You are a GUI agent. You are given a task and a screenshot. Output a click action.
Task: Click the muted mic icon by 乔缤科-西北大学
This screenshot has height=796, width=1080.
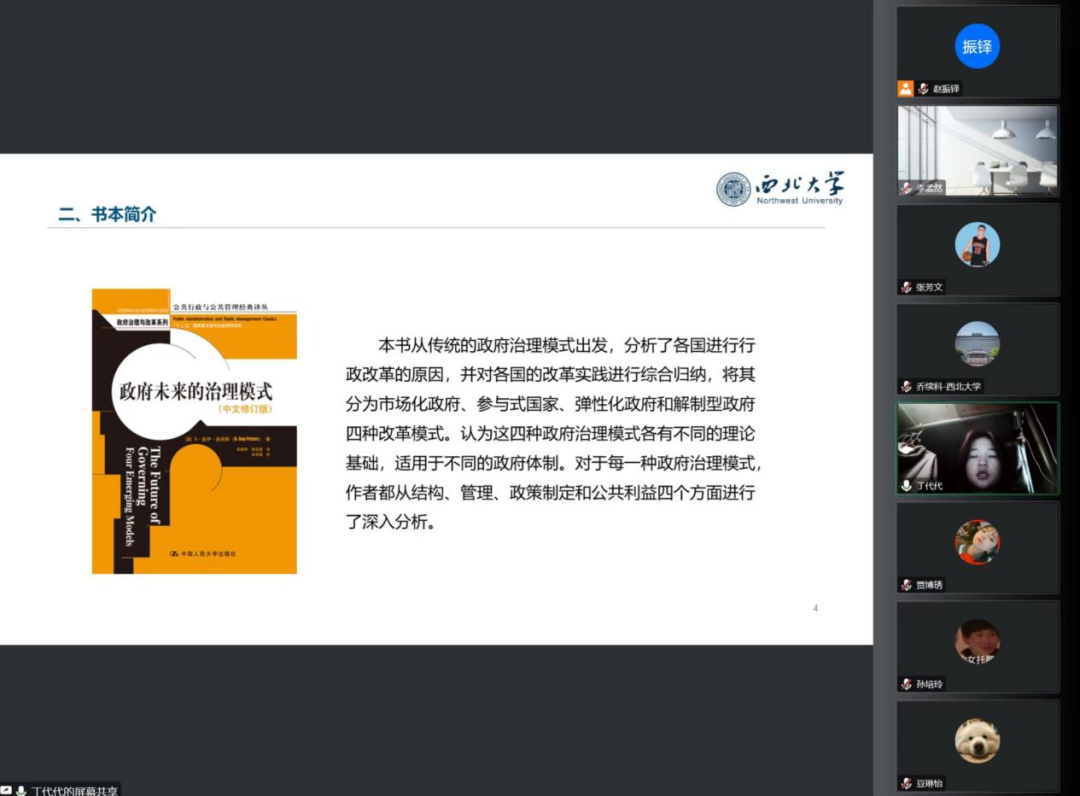click(906, 386)
